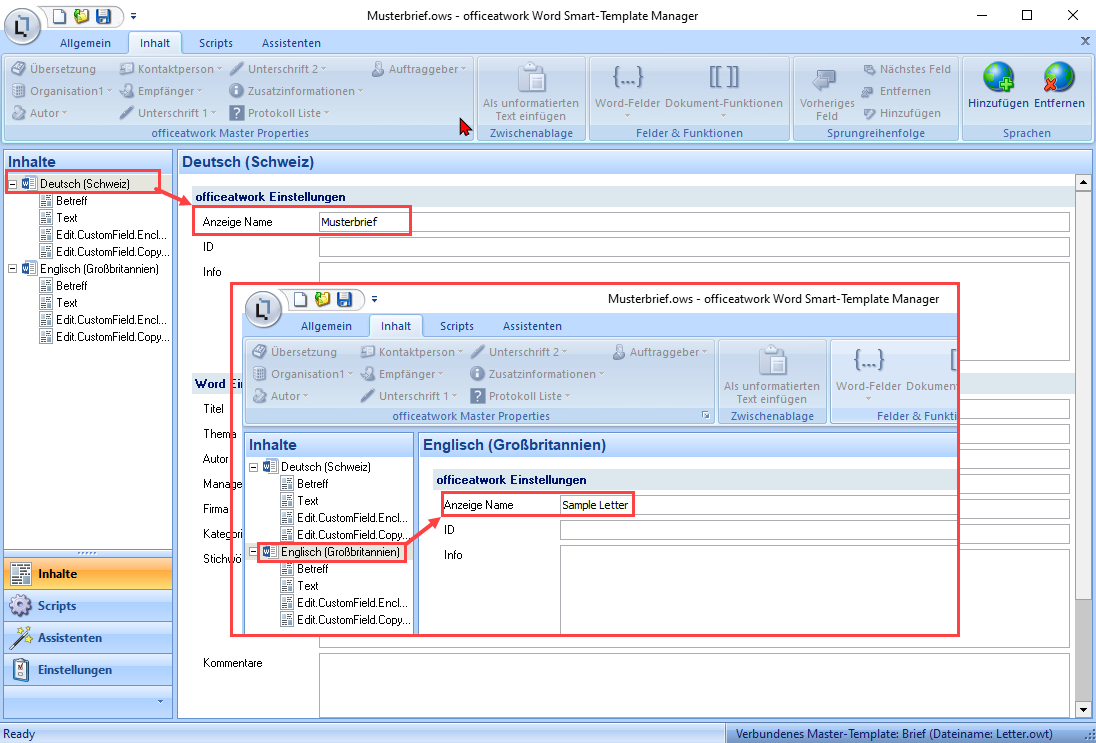This screenshot has height=743, width=1096.
Task: Select Englisch (Großbritannien) in the left-edge Inhalte tree
Action: [x=99, y=268]
